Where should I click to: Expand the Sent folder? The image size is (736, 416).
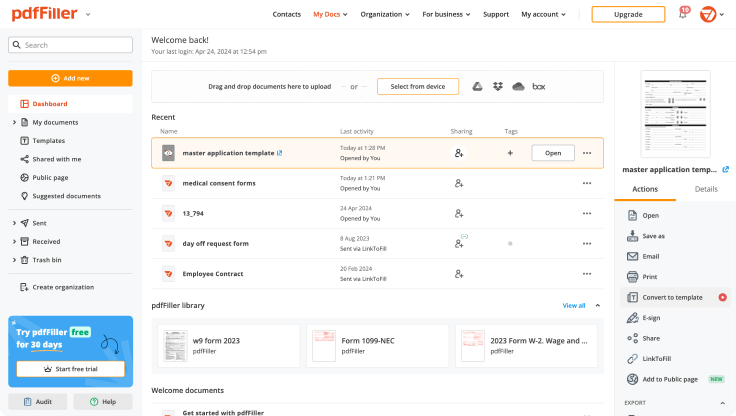click(14, 223)
